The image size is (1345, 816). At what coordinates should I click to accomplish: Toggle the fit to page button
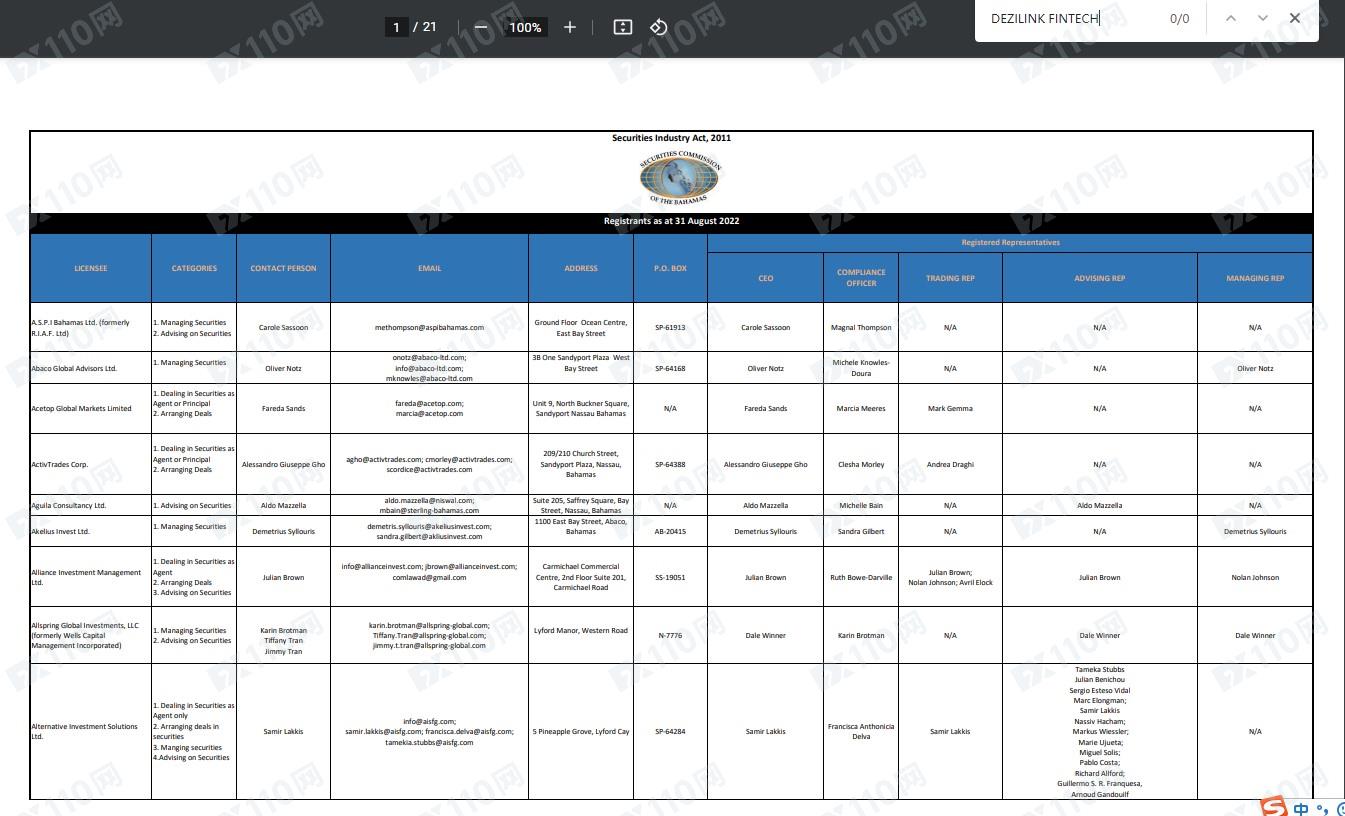point(622,27)
